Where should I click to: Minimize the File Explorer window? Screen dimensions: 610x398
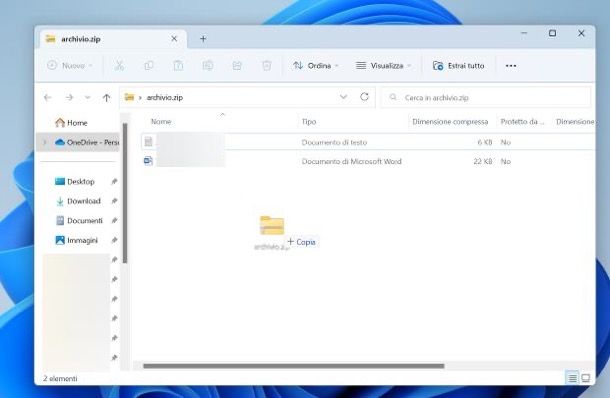[524, 33]
